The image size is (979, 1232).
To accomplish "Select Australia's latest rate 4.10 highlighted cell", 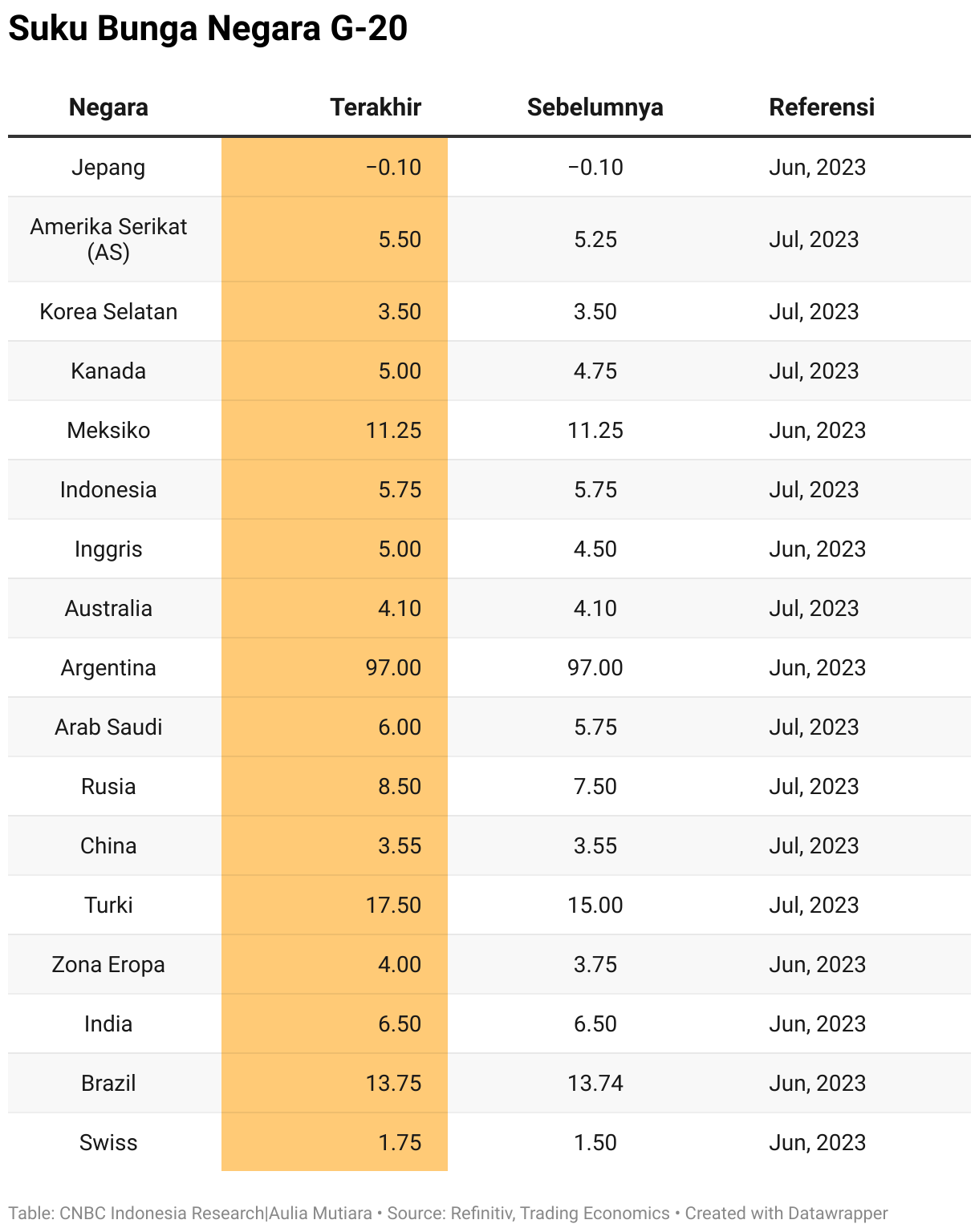I will tap(335, 609).
